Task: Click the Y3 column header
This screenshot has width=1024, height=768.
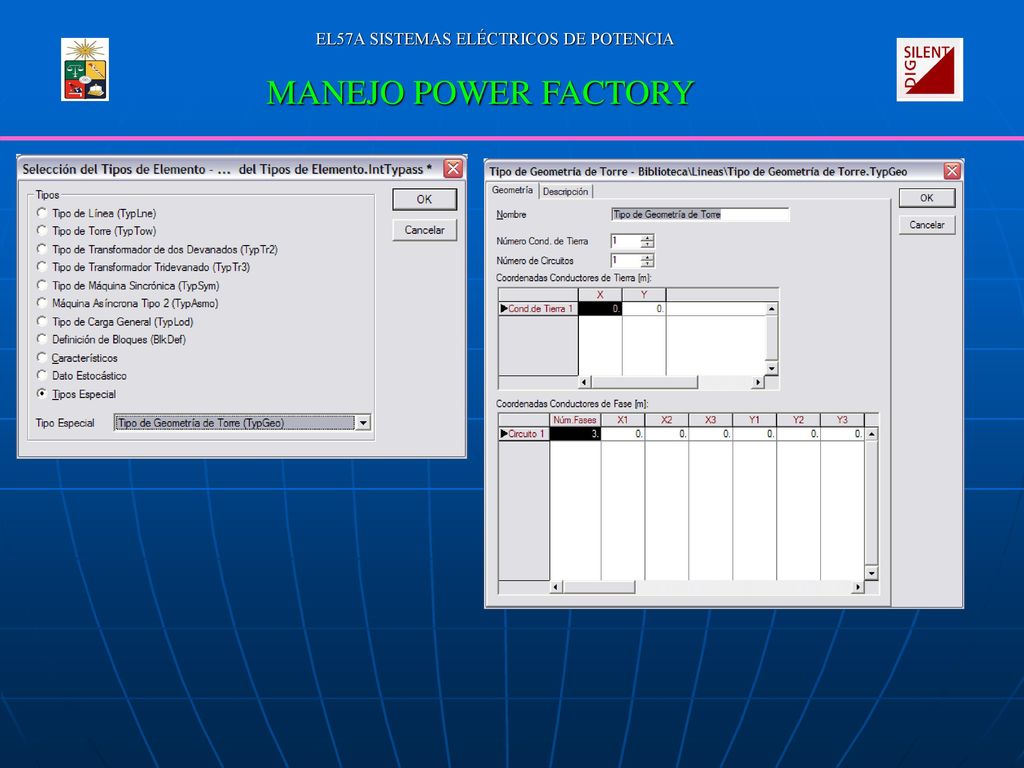Action: click(842, 420)
